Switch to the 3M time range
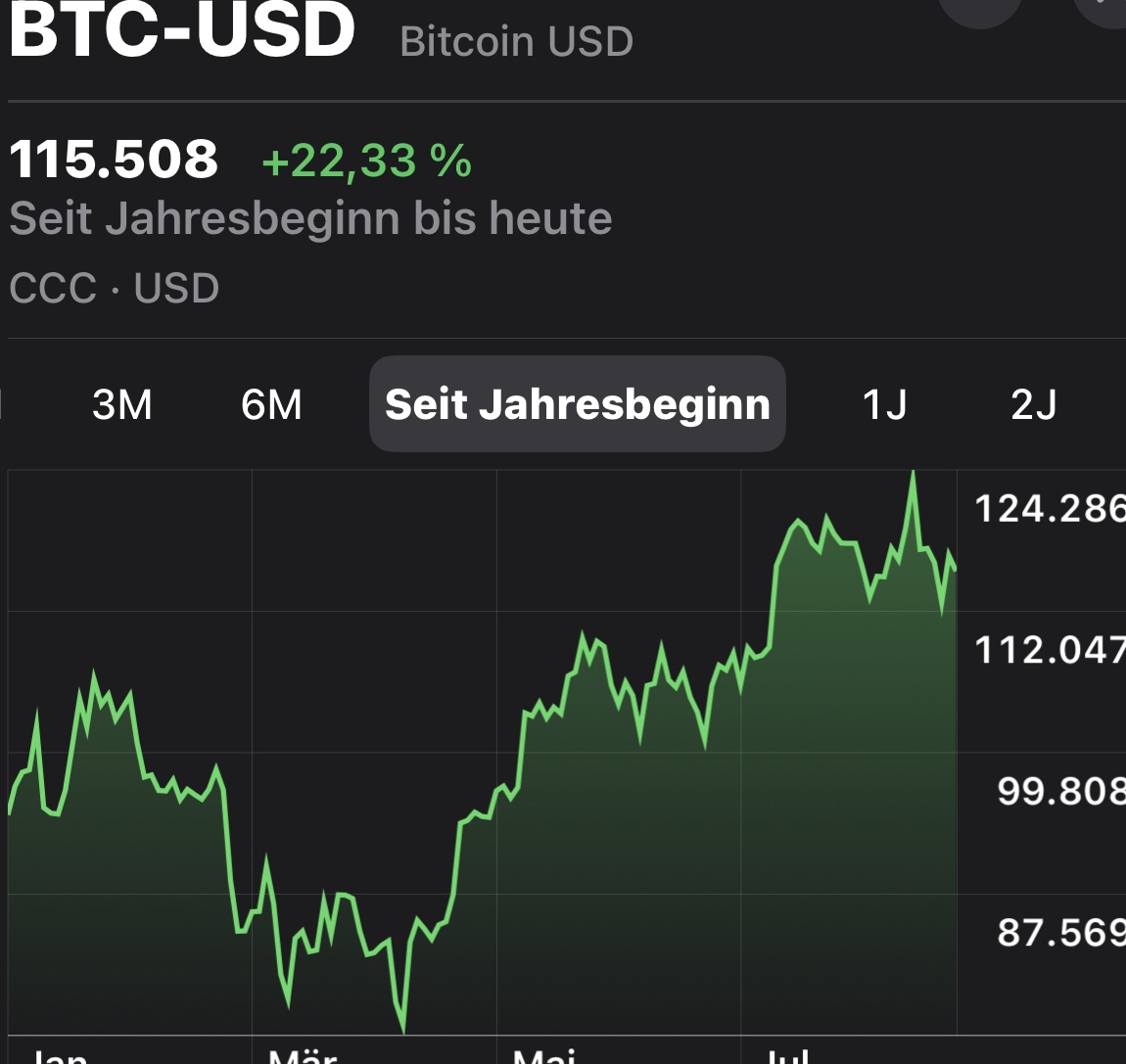 pyautogui.click(x=122, y=403)
